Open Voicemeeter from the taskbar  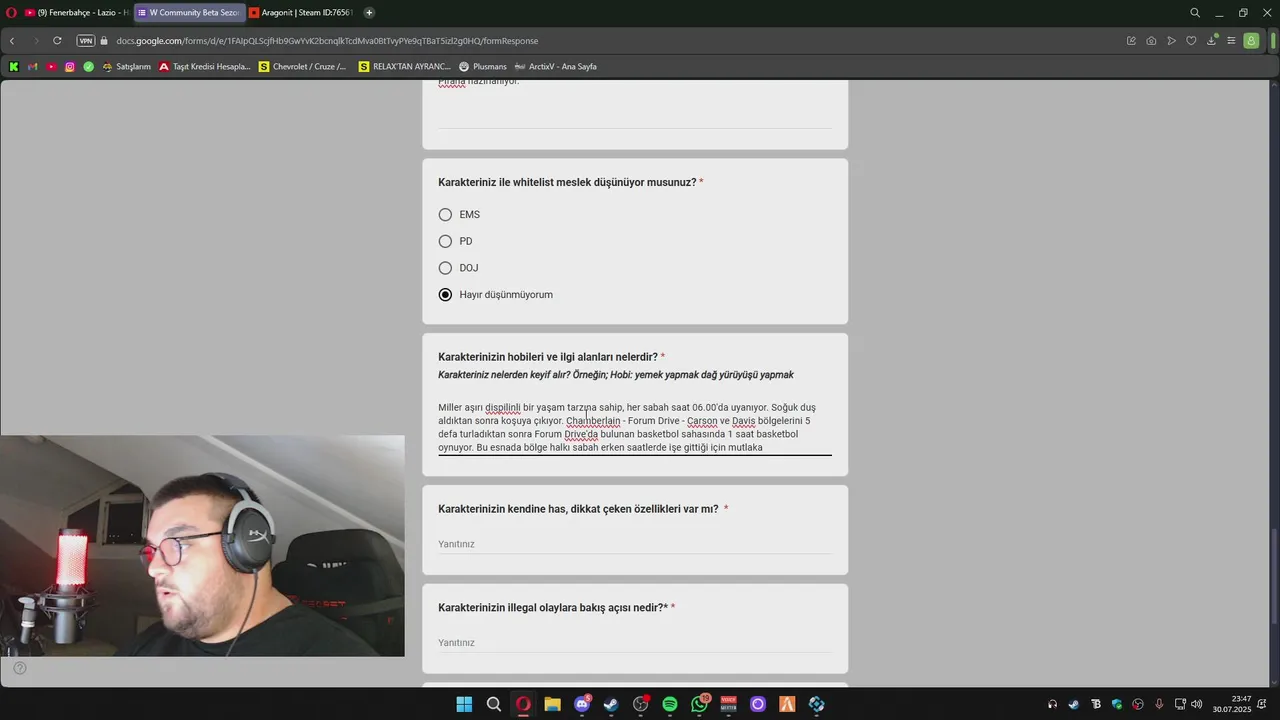click(x=728, y=704)
